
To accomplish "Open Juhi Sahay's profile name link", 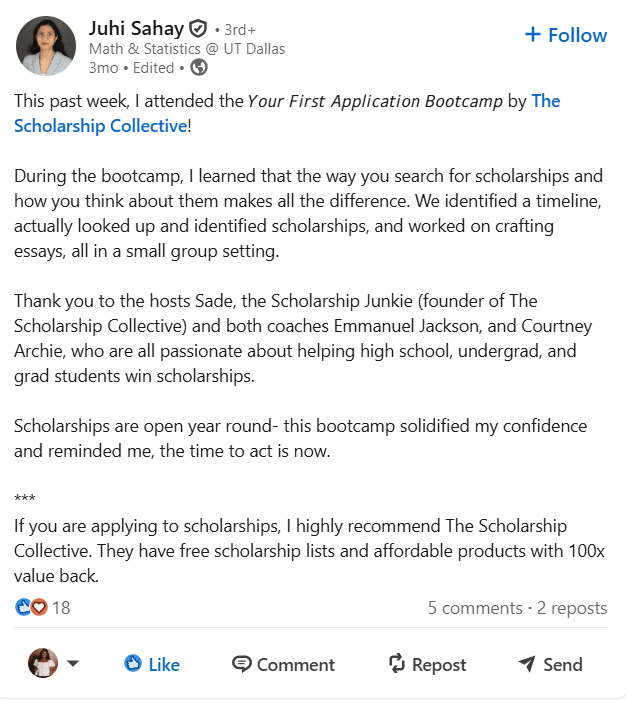I will click(x=136, y=29).
